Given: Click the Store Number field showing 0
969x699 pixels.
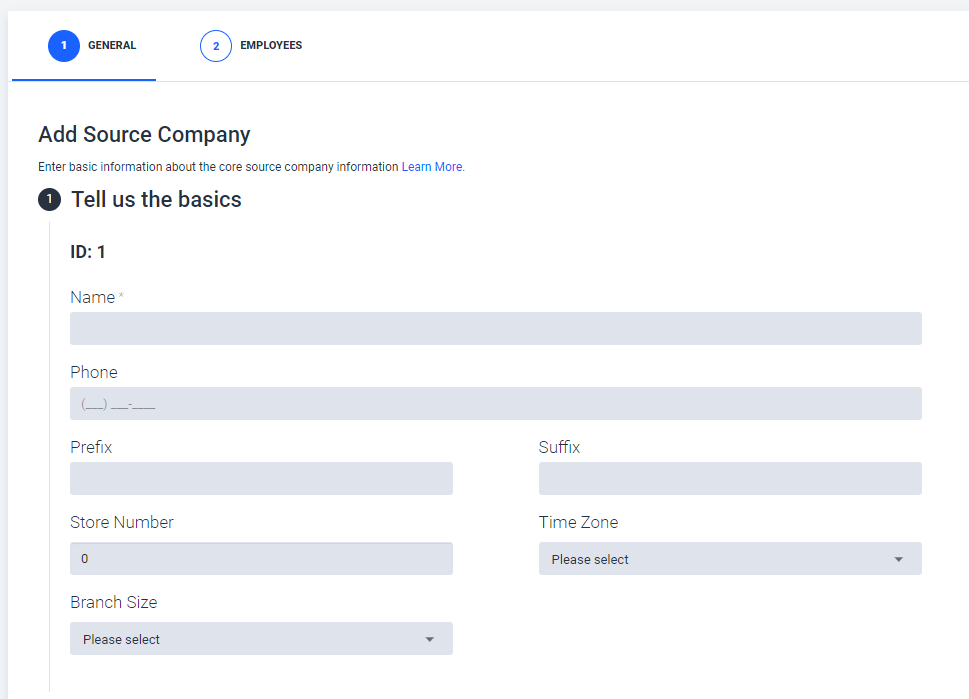Looking at the screenshot, I should [261, 559].
